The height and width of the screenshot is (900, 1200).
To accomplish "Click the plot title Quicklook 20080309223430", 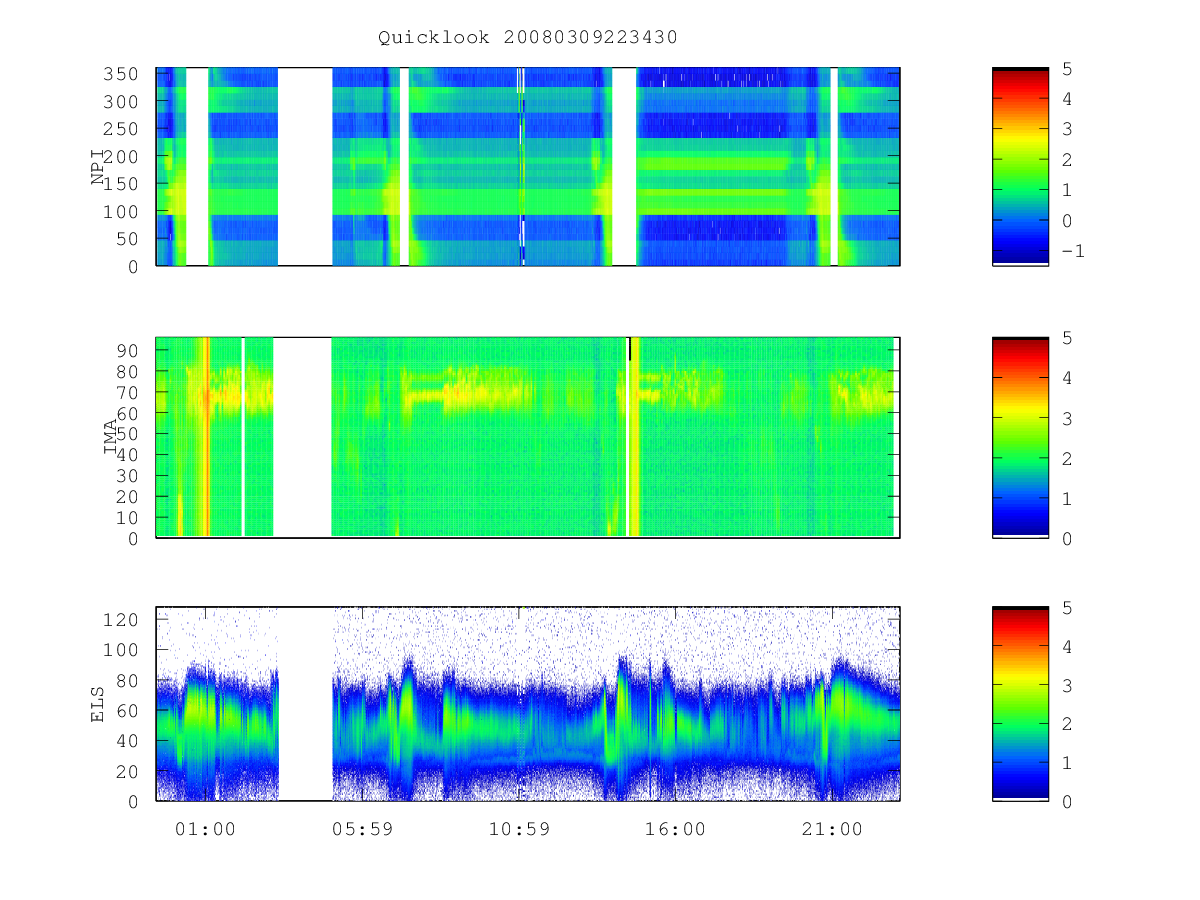I will [x=528, y=37].
